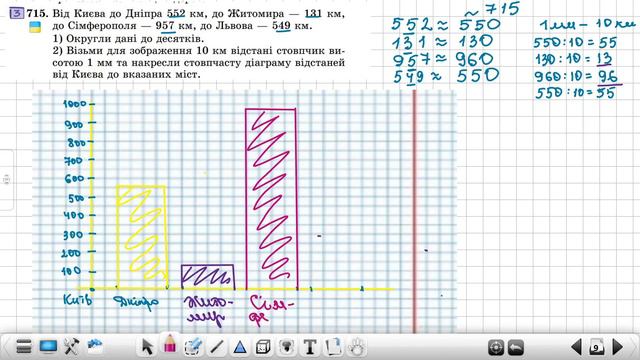640x360 pixels.
Task: Open the pages copy tool
Action: point(333,347)
